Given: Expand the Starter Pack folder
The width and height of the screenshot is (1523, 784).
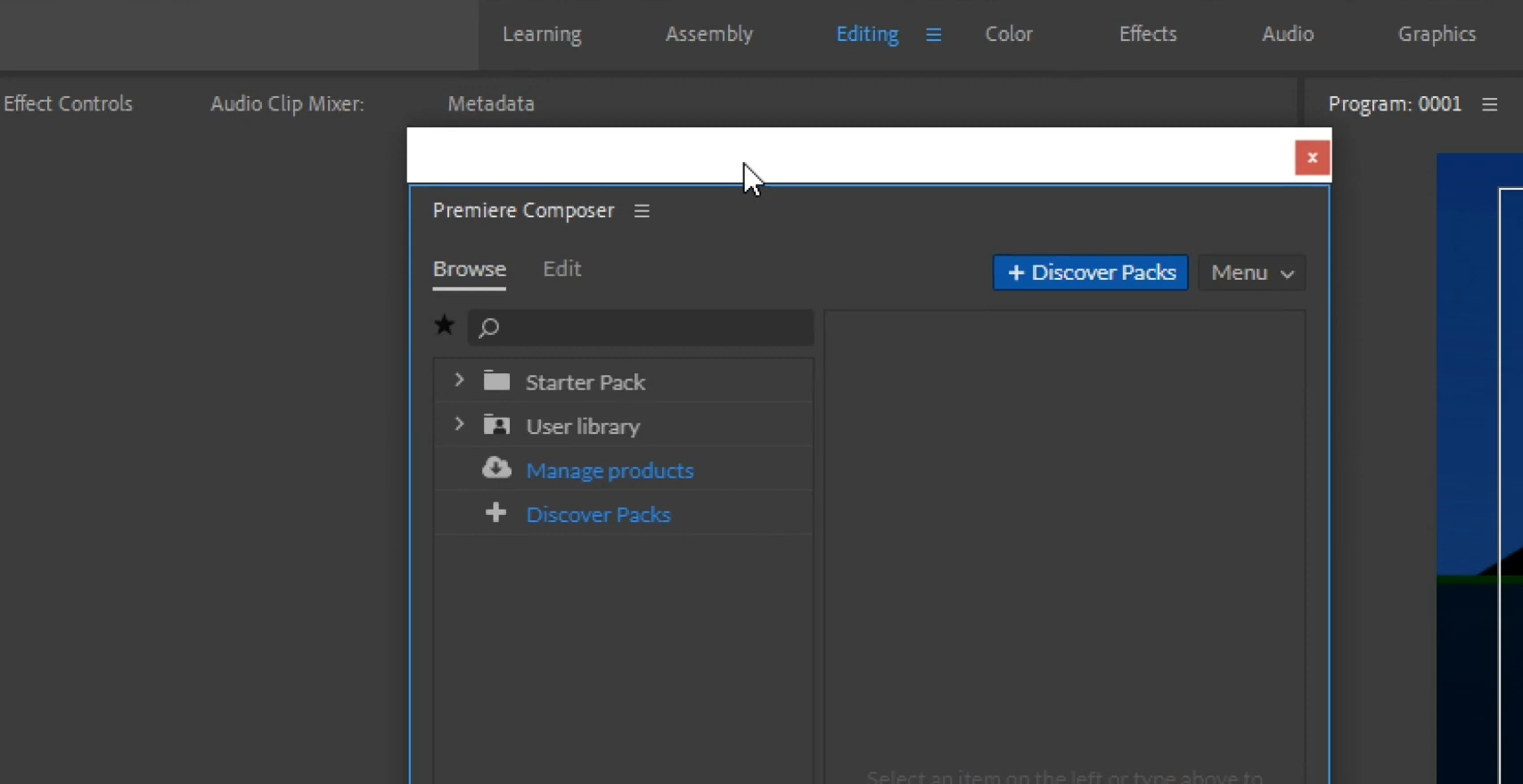Looking at the screenshot, I should 459,380.
